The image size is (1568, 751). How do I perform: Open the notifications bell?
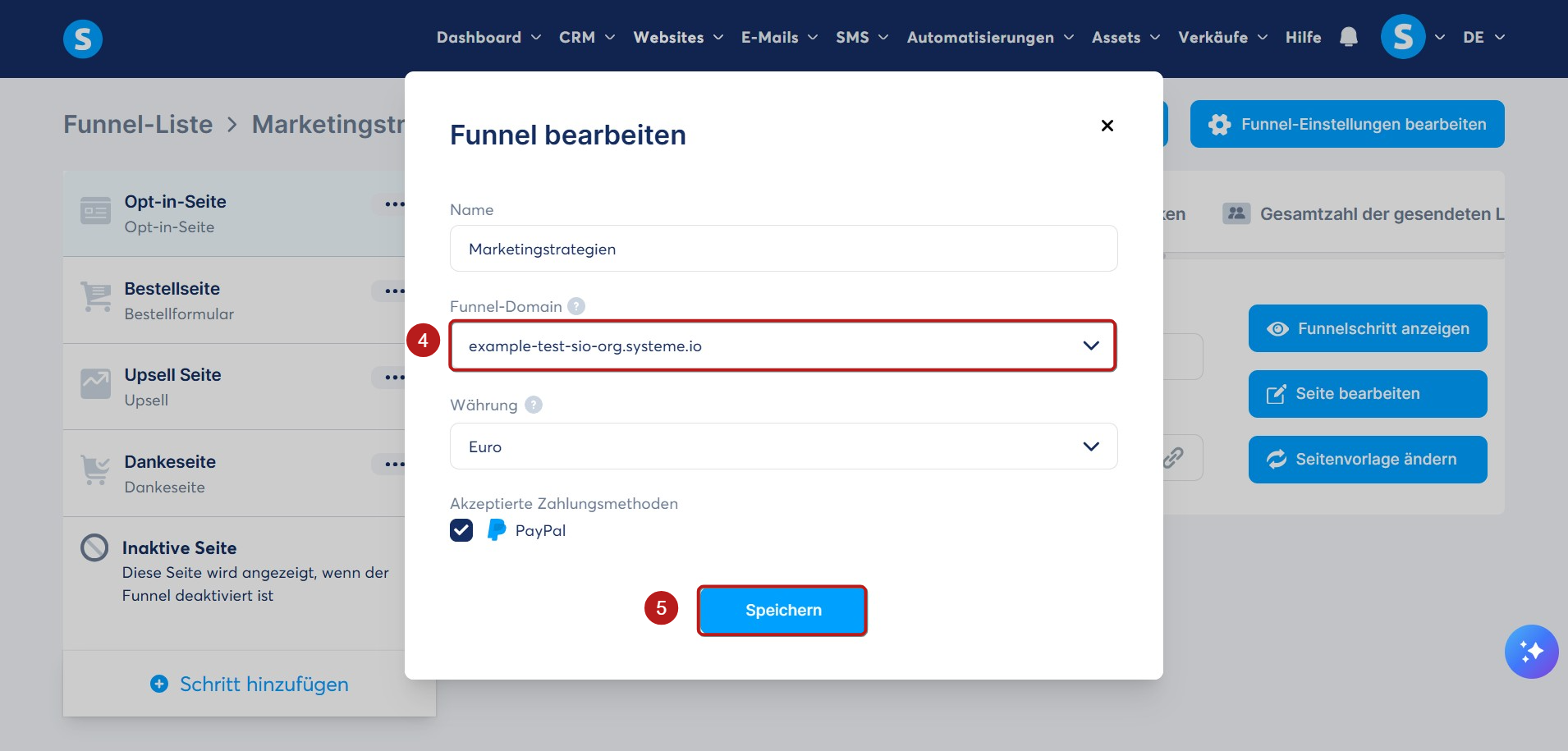1348,37
